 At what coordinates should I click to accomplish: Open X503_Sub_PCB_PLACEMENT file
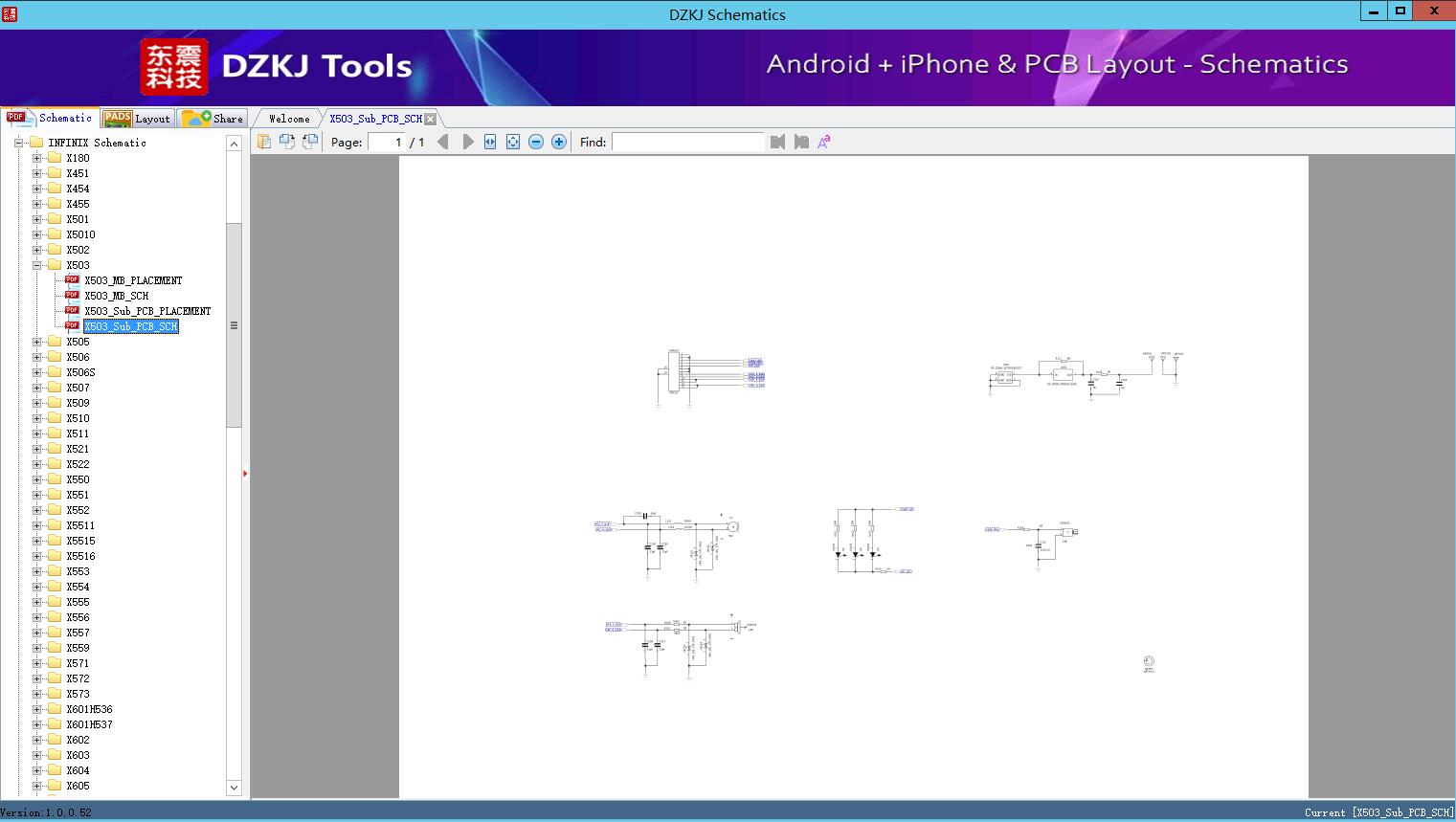point(147,311)
